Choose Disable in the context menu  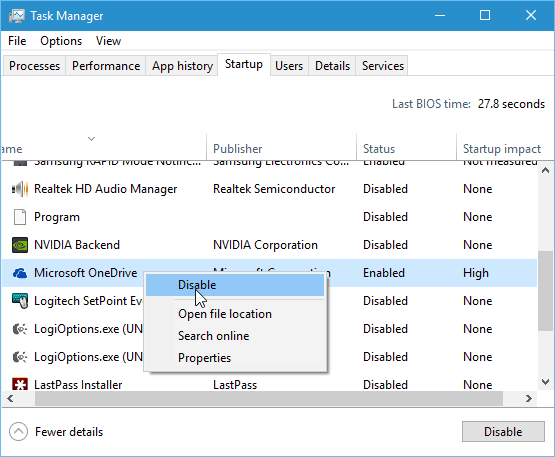click(x=235, y=285)
